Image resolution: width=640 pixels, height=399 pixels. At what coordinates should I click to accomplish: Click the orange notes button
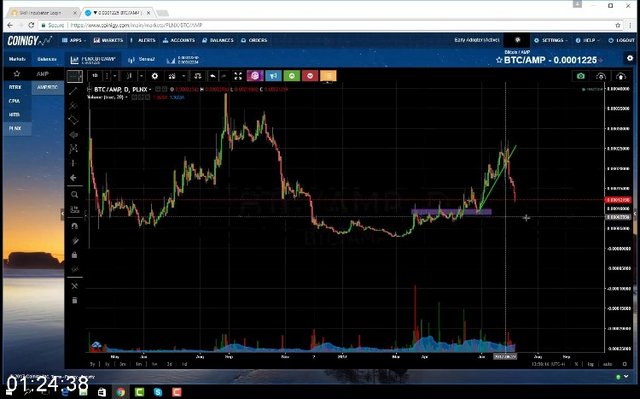(x=328, y=76)
